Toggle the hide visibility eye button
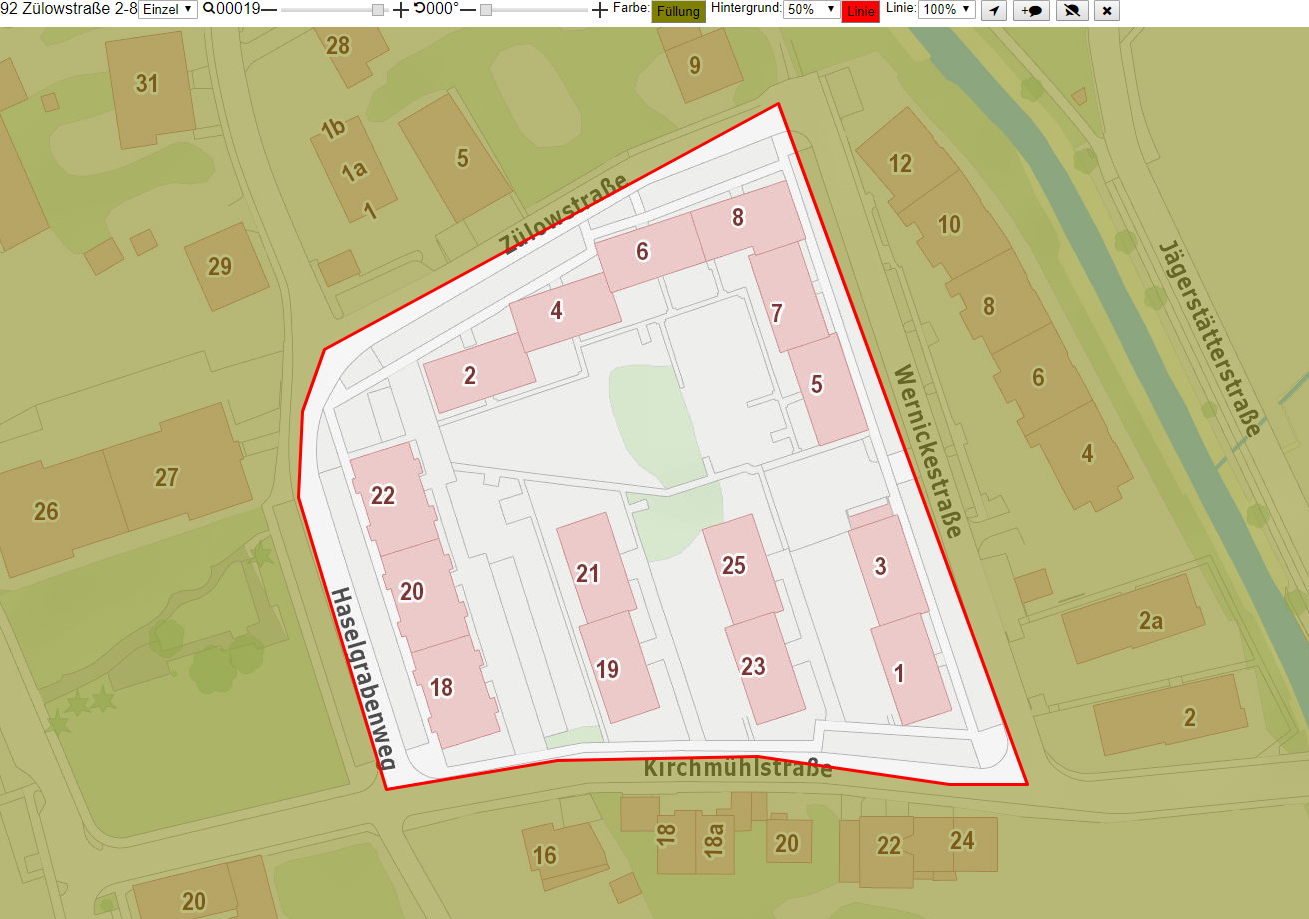The image size is (1309, 919). 1072,11
